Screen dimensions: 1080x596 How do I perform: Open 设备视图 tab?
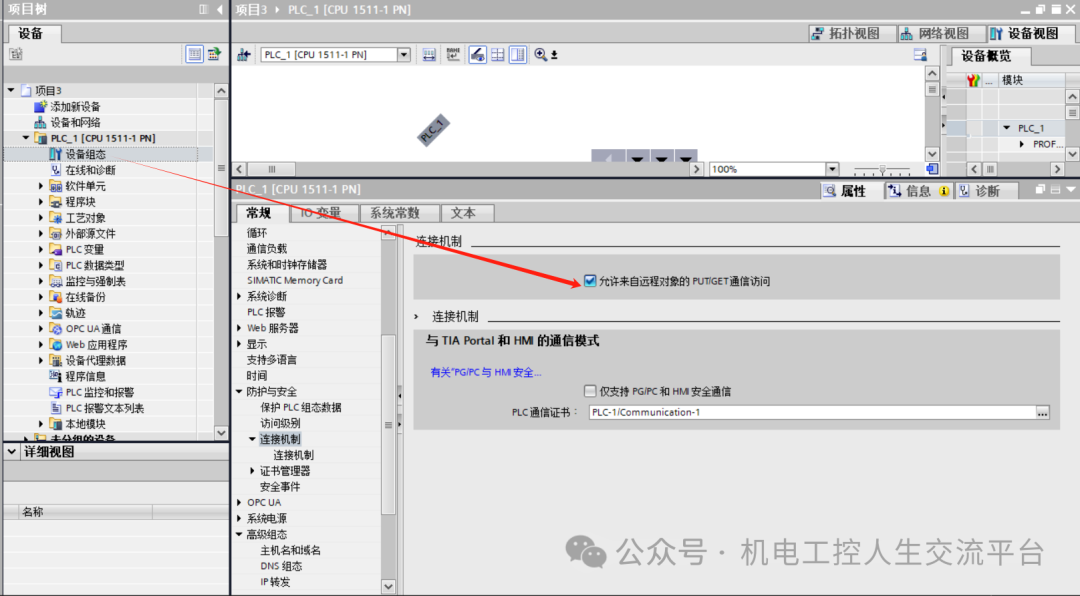(x=1031, y=33)
